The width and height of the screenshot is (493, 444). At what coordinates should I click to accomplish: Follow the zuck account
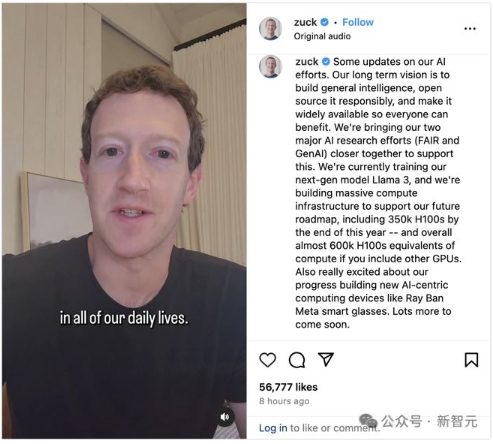(x=358, y=22)
